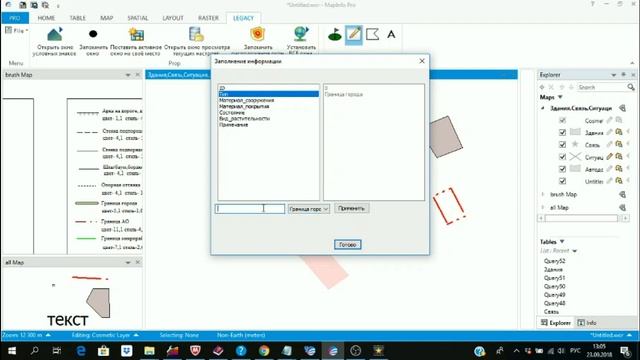This screenshot has width=640, height=360.
Task: Click the search magnifier in Explorer panel
Action: (x=631, y=87)
